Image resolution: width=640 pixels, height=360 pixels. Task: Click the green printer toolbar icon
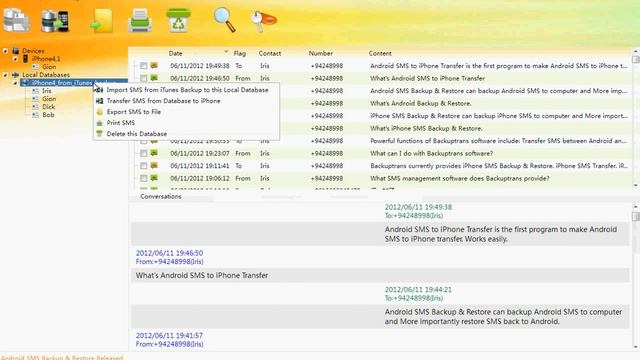(140, 20)
